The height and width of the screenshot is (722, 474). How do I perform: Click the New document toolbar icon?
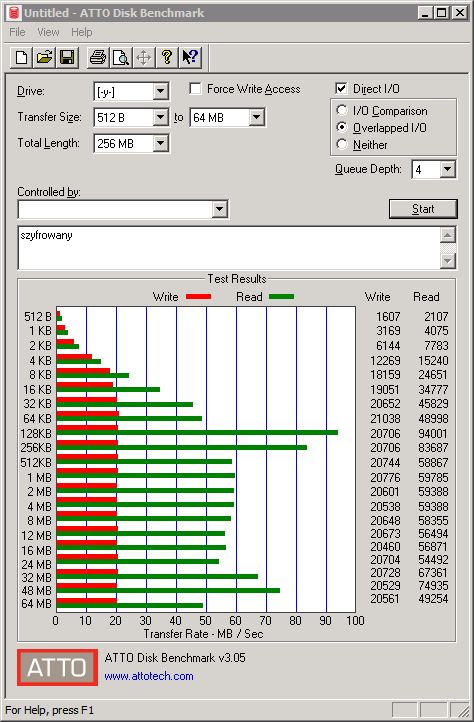coord(21,58)
